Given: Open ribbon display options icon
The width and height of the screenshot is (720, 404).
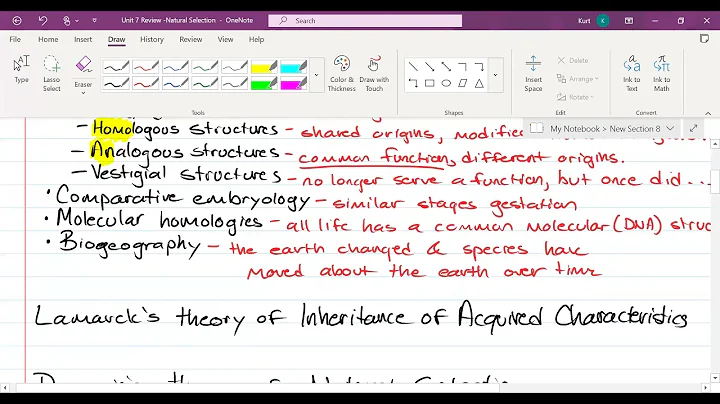Looking at the screenshot, I should pos(629,21).
